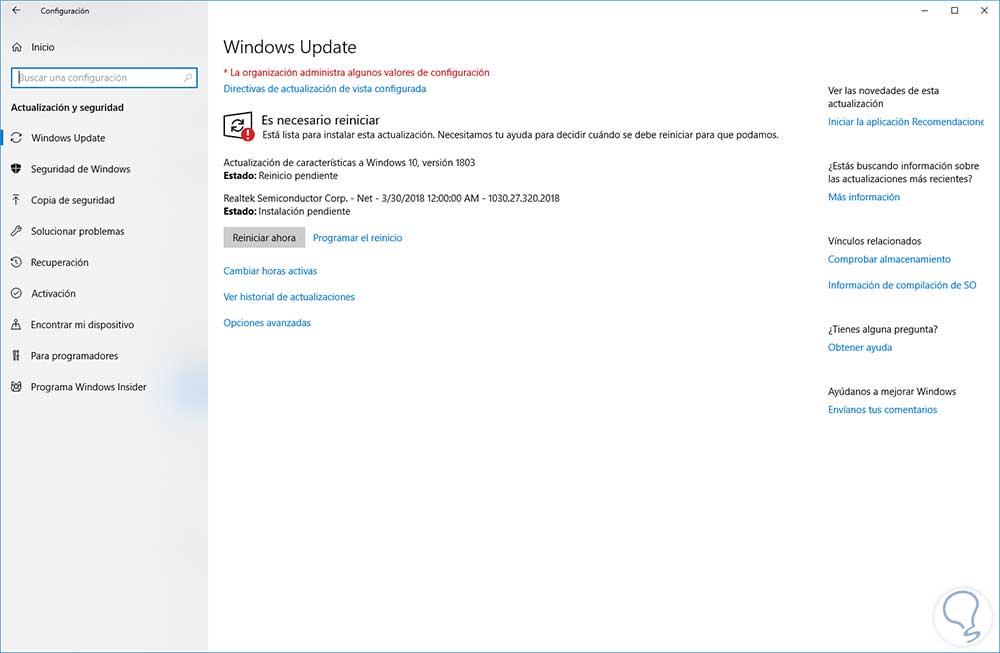
Task: Click the ¿Tienes alguna pregunta? heading
Action: point(883,330)
